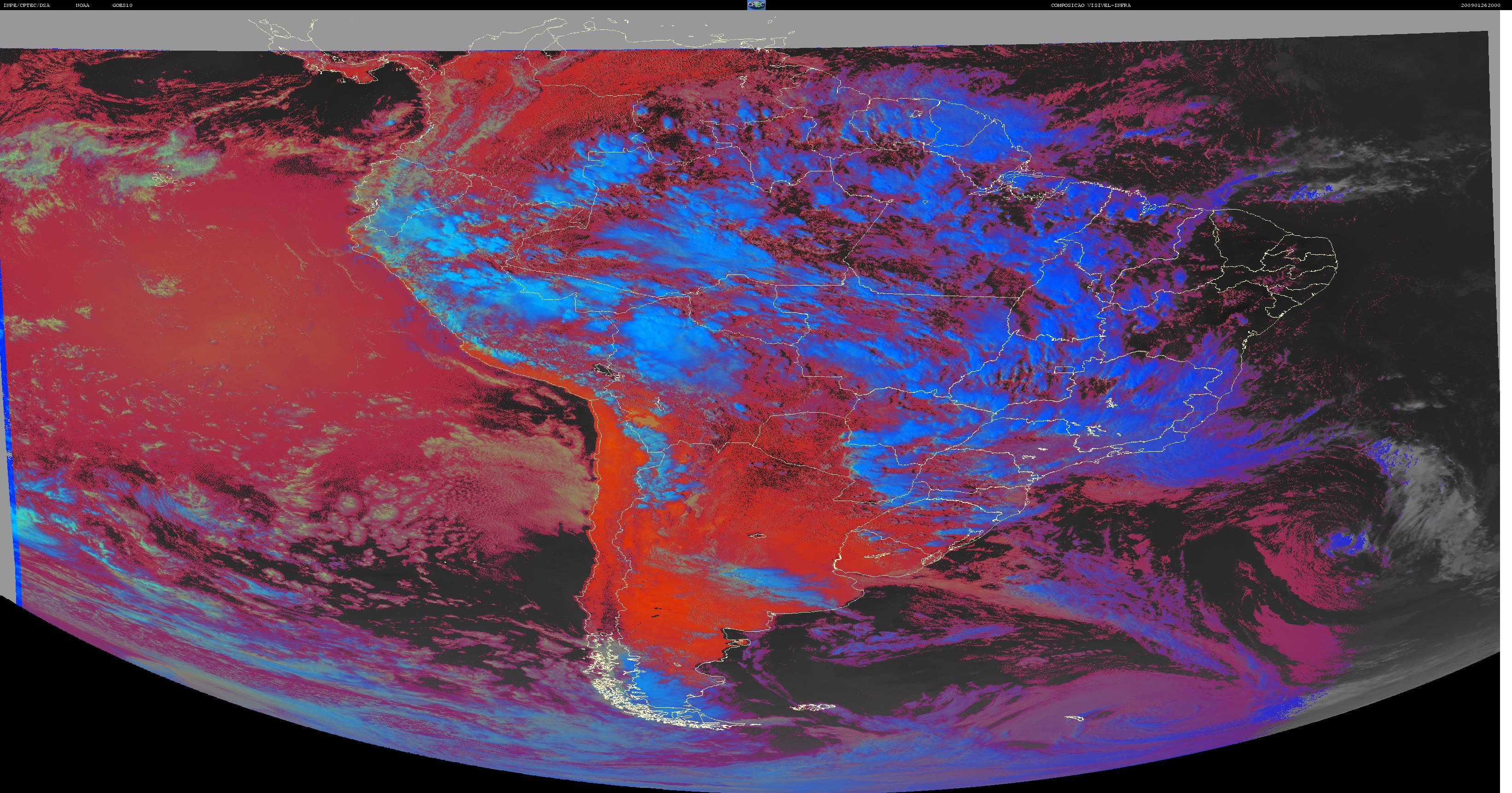Click the CPTEC logo in top bar
Screen dimensions: 1512x793
click(756, 5)
